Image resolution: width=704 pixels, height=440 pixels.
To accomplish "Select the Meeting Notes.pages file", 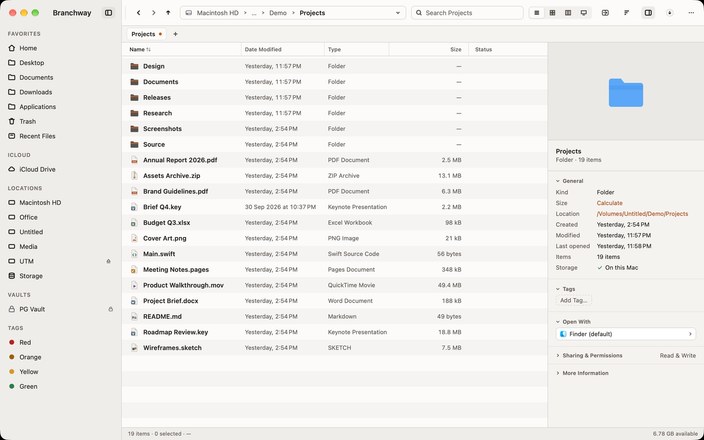I will pyautogui.click(x=334, y=269).
